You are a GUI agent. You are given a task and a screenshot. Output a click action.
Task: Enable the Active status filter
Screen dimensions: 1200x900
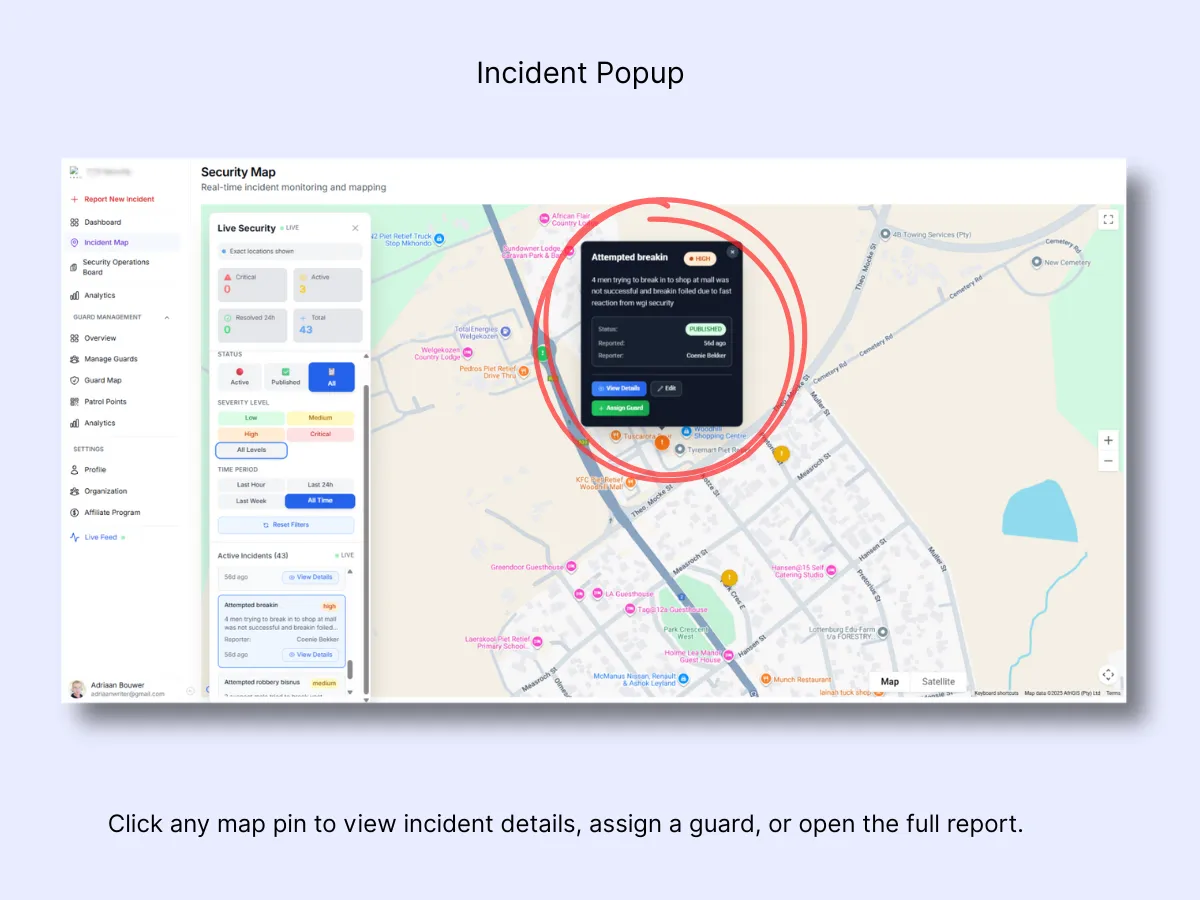240,377
